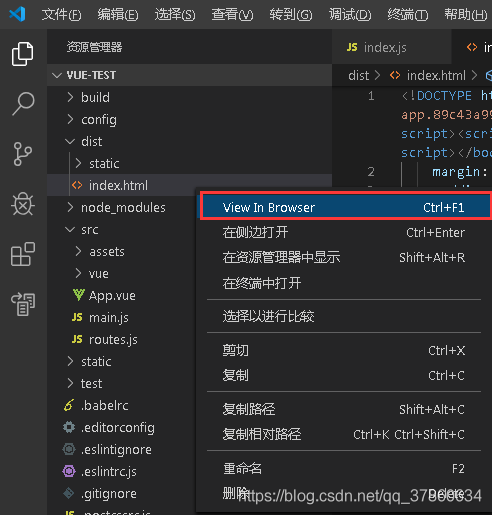Choose 重命名 from context menu

[344, 469]
